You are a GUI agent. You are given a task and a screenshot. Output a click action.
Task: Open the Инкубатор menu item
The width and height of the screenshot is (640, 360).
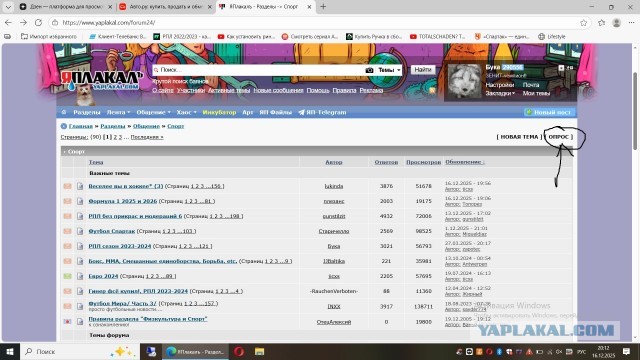[x=219, y=112]
